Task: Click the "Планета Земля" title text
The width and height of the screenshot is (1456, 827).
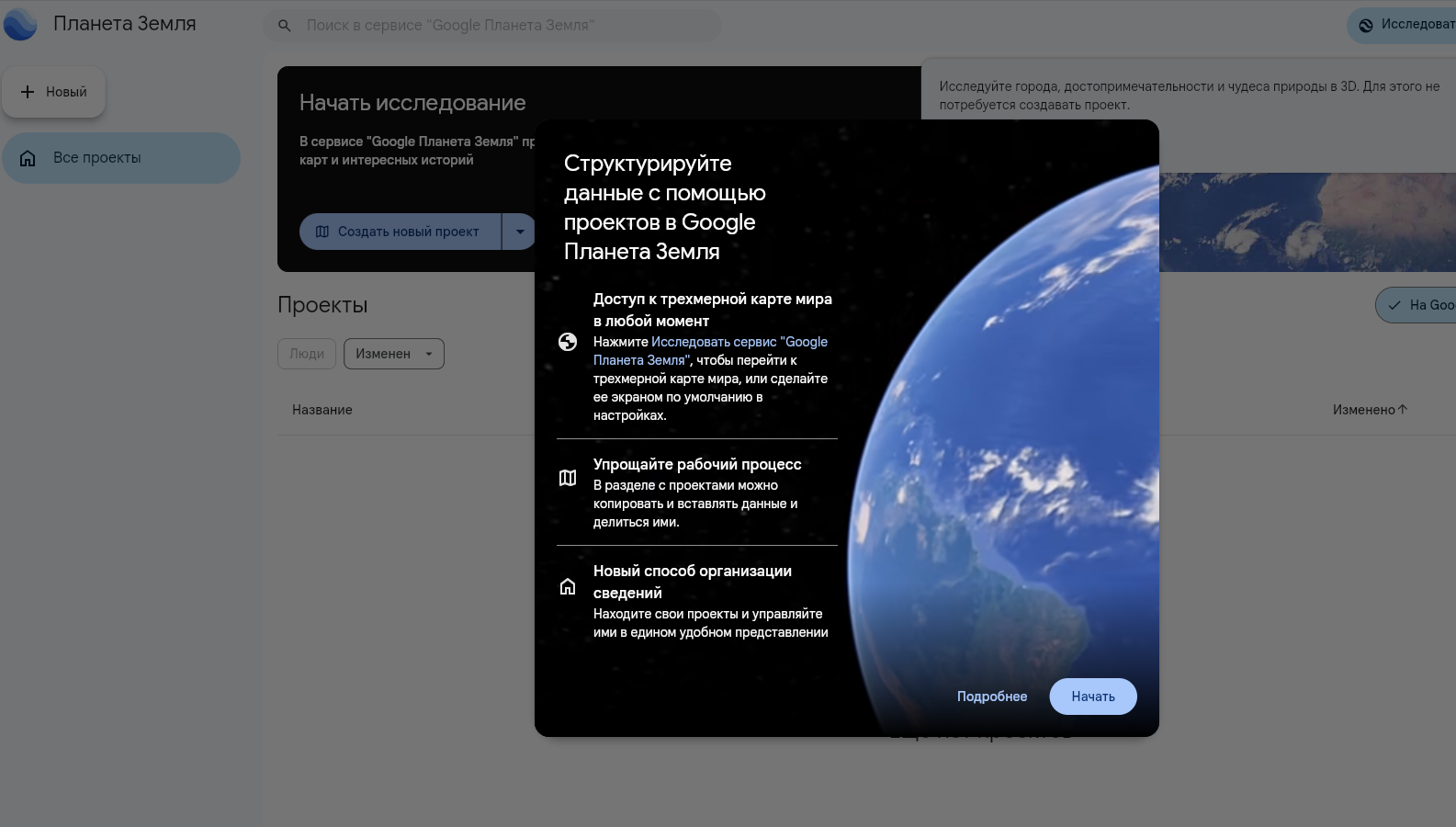Action: click(x=125, y=24)
